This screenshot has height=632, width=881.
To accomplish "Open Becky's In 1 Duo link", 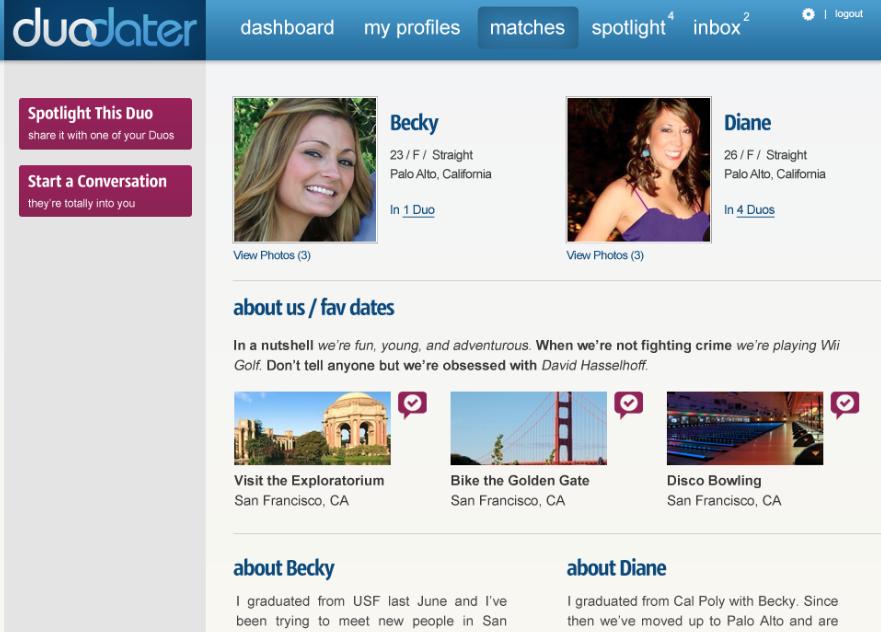I will (412, 210).
